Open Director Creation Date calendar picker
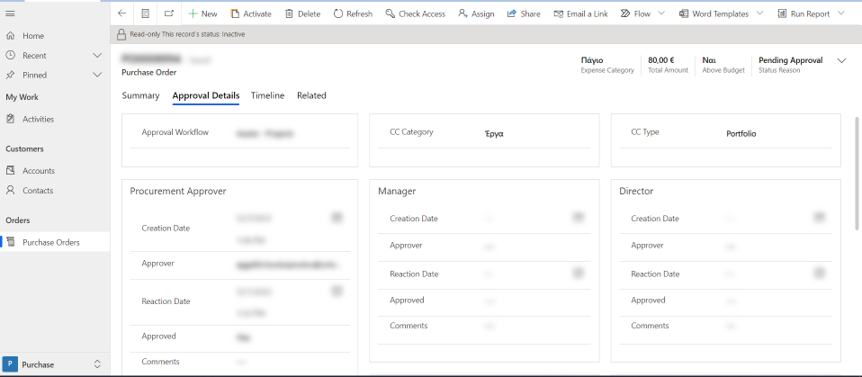This screenshot has height=377, width=862. click(x=819, y=218)
